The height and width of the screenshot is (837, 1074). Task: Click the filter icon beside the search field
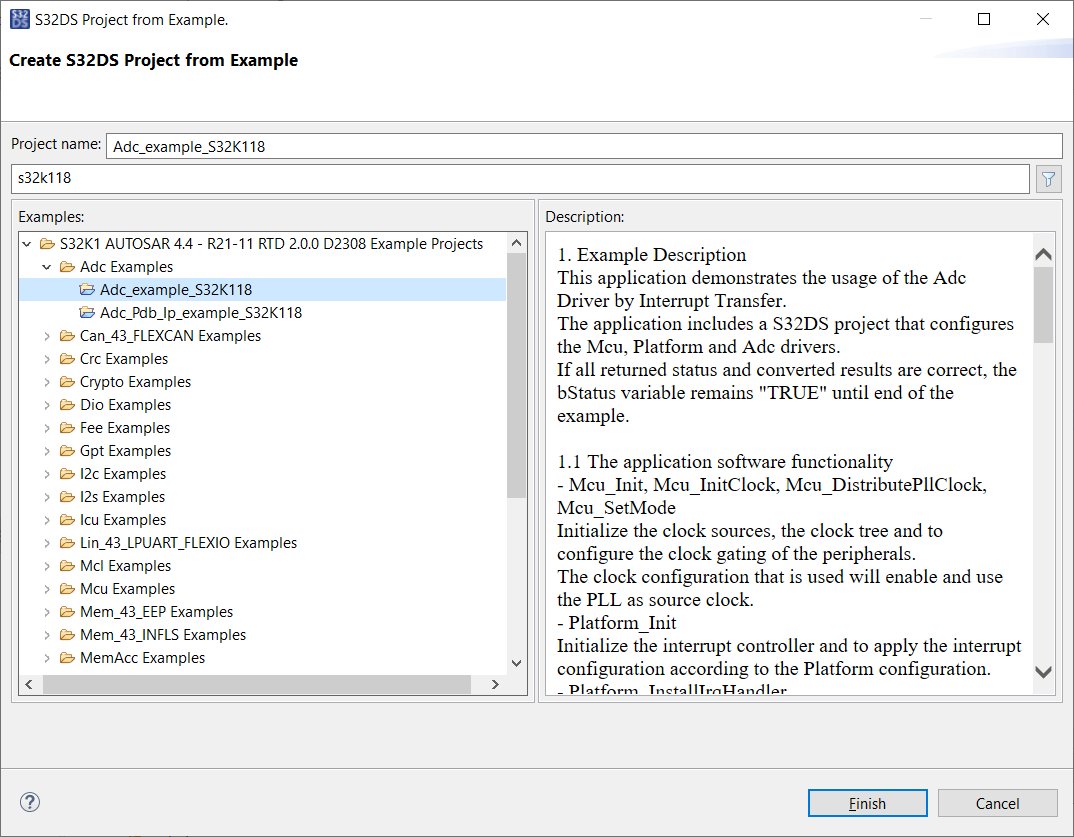pyautogui.click(x=1047, y=178)
